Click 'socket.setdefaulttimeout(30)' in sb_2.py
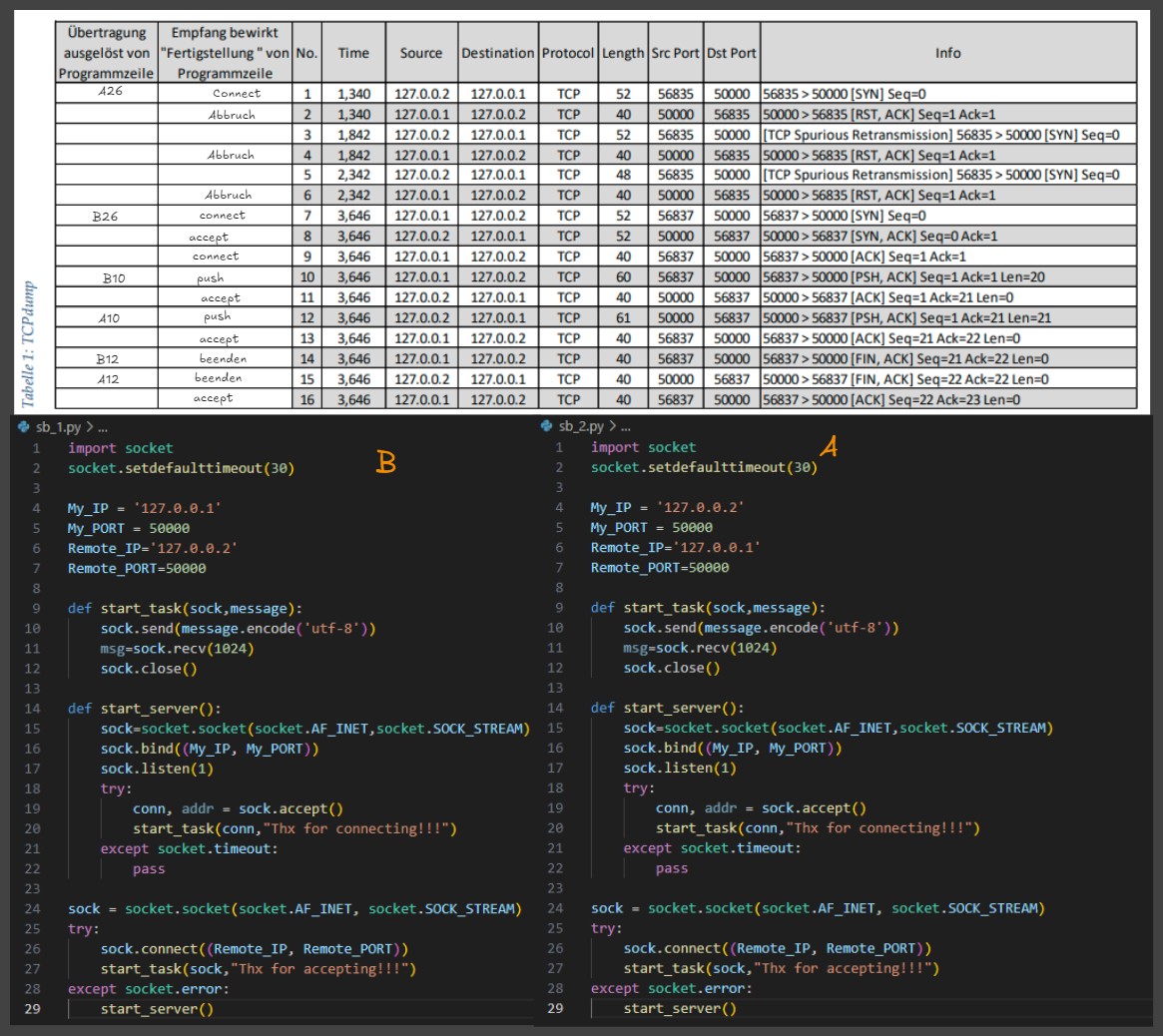This screenshot has width=1163, height=1036. click(x=704, y=468)
